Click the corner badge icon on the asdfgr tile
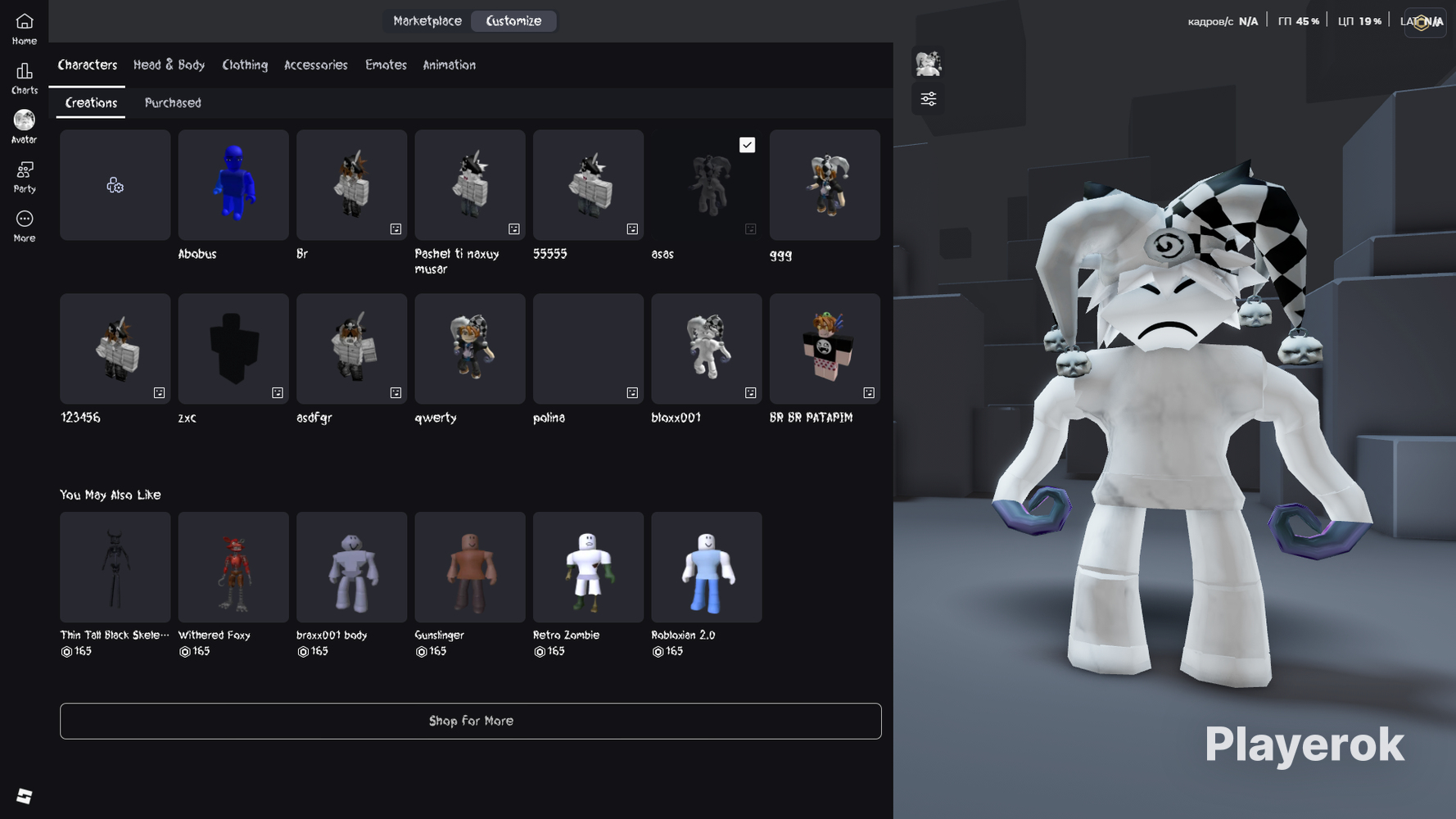The image size is (1456, 819). click(x=396, y=393)
